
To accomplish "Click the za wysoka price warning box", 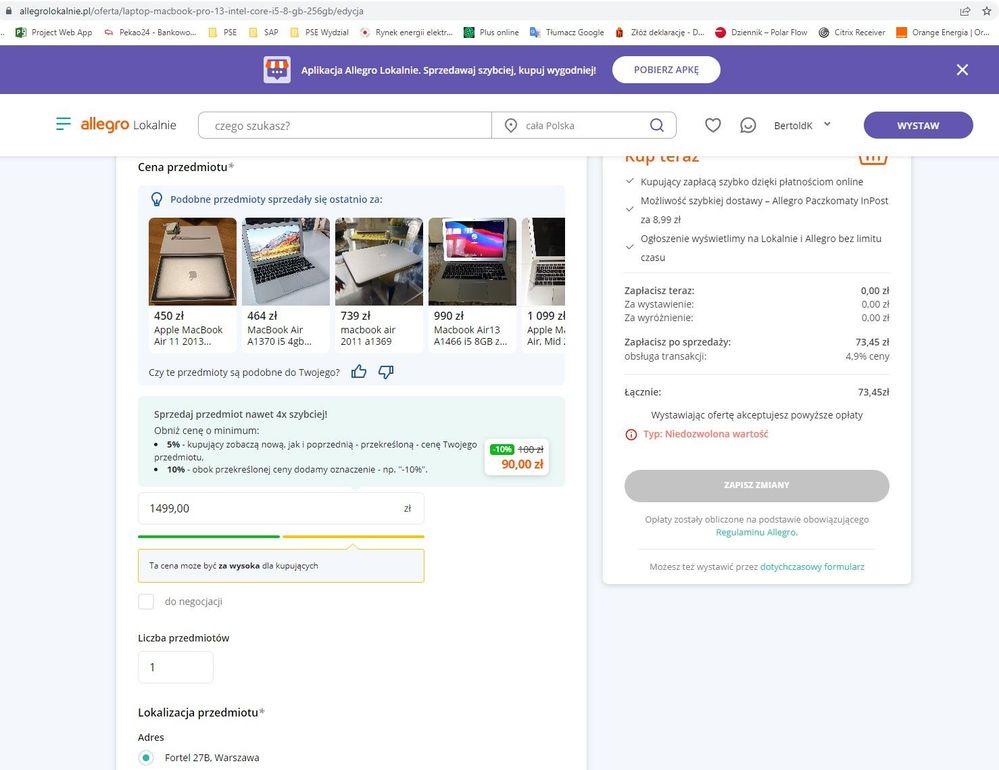I will pyautogui.click(x=281, y=566).
